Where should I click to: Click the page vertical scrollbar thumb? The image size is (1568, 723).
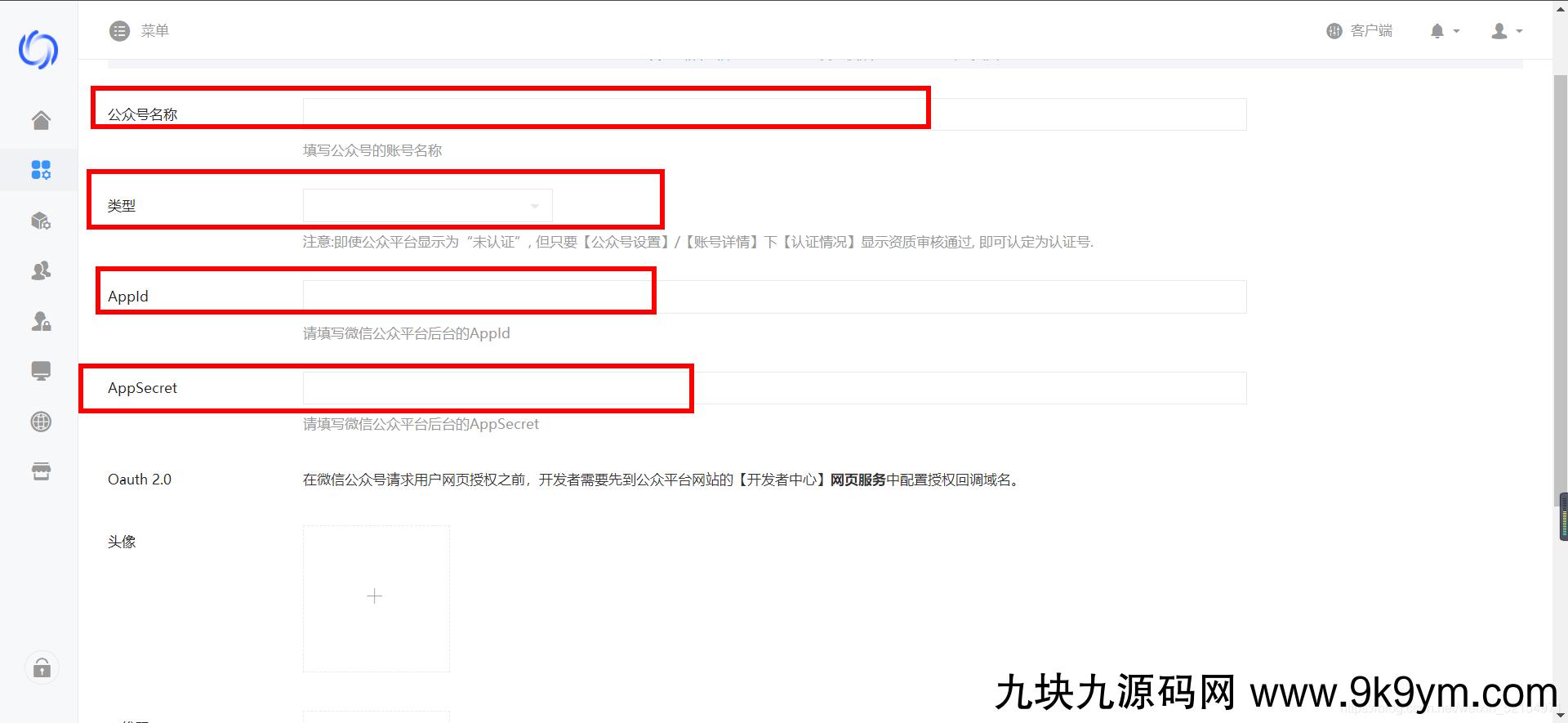click(x=1560, y=286)
